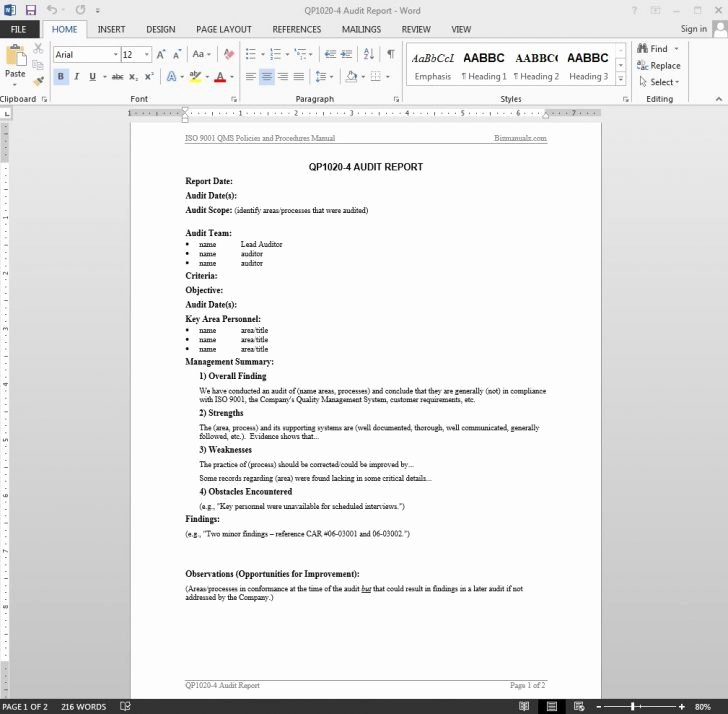Open the font size 12 dropdown
The height and width of the screenshot is (714, 728).
[x=147, y=55]
